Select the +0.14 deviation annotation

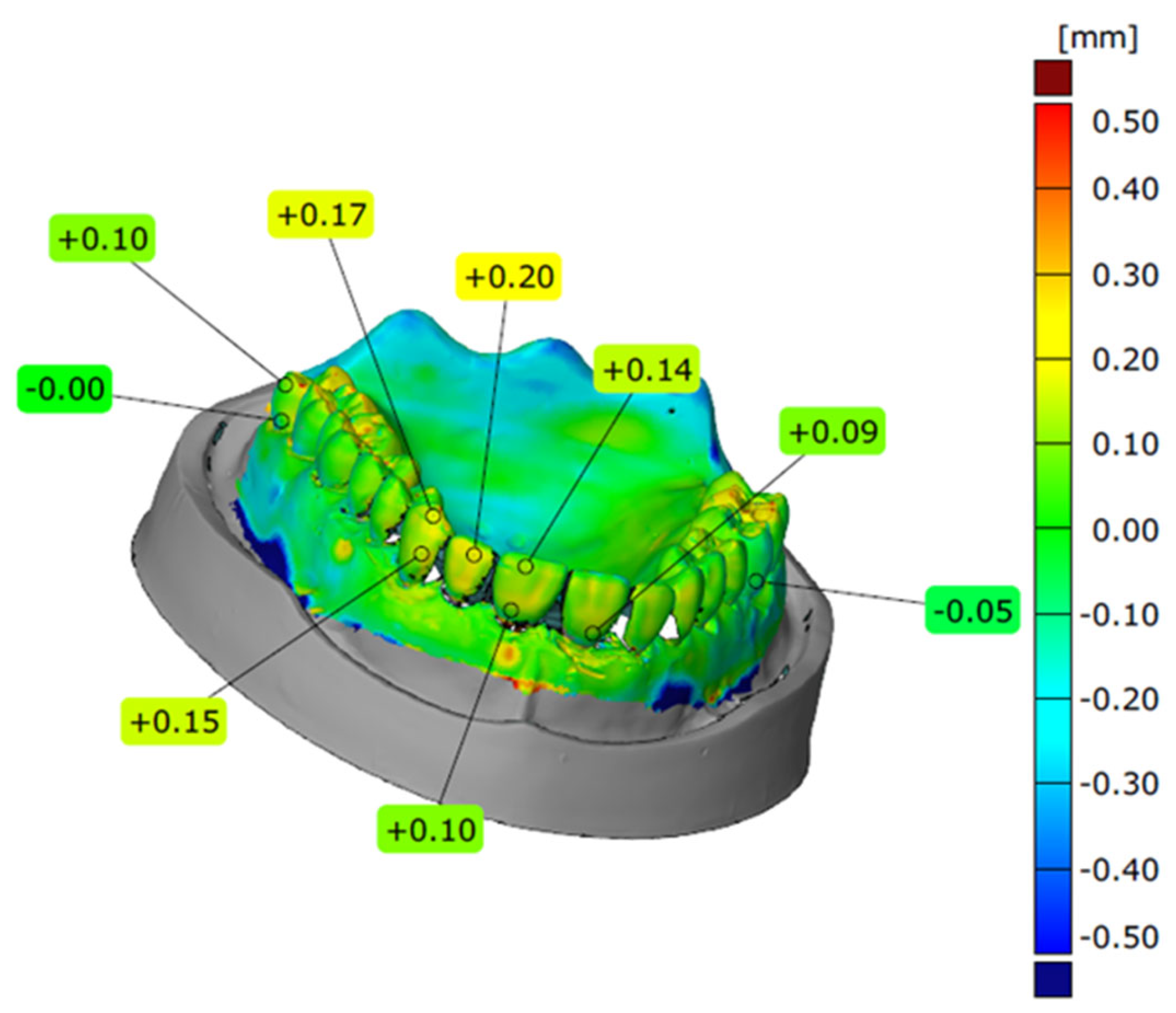[646, 370]
